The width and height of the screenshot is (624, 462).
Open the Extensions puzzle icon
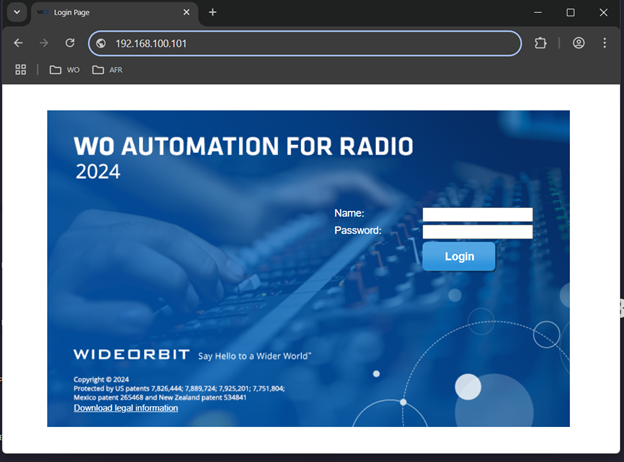click(x=541, y=43)
